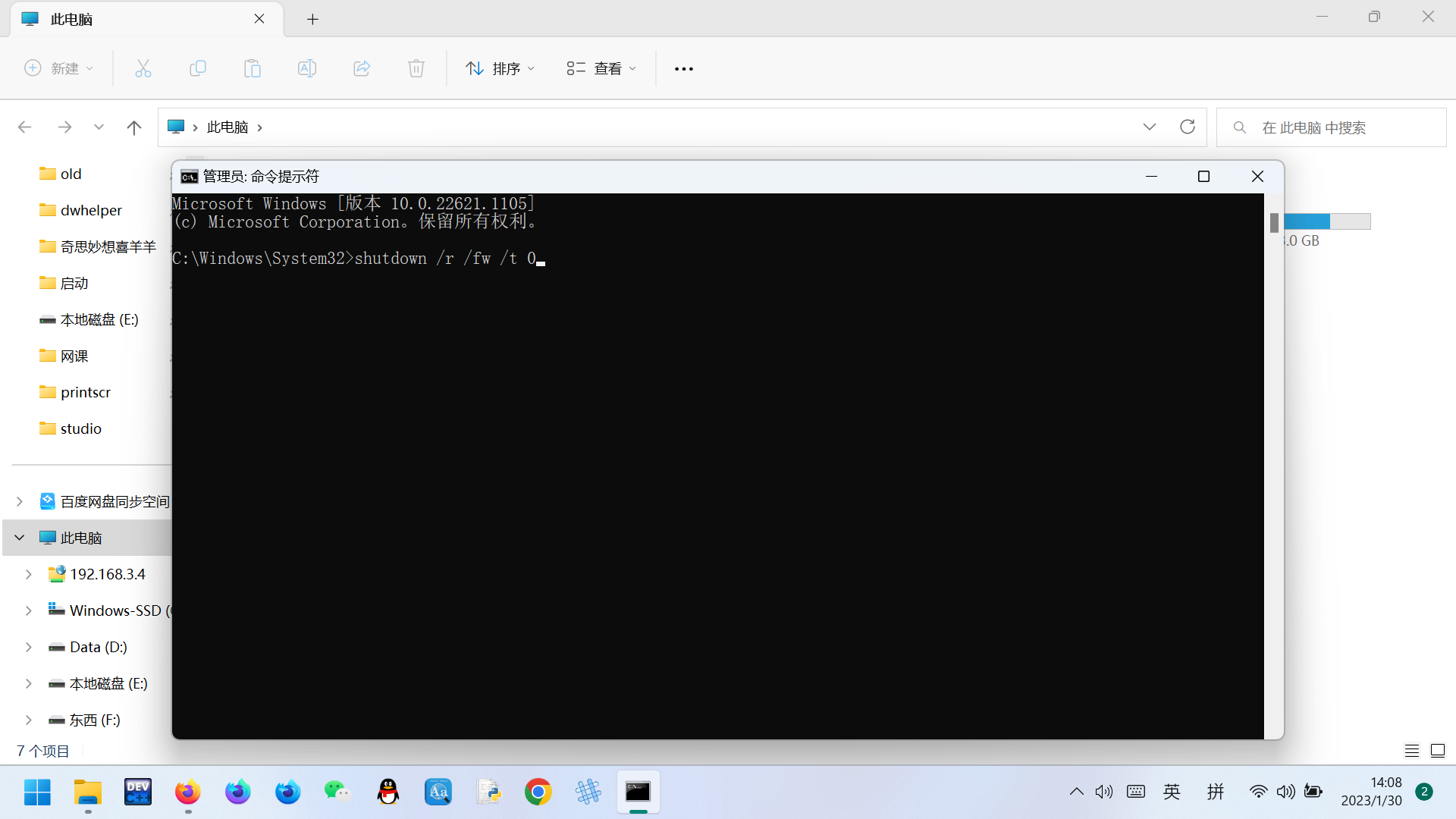
Task: Toggle the 英 input language indicator
Action: point(1172,792)
